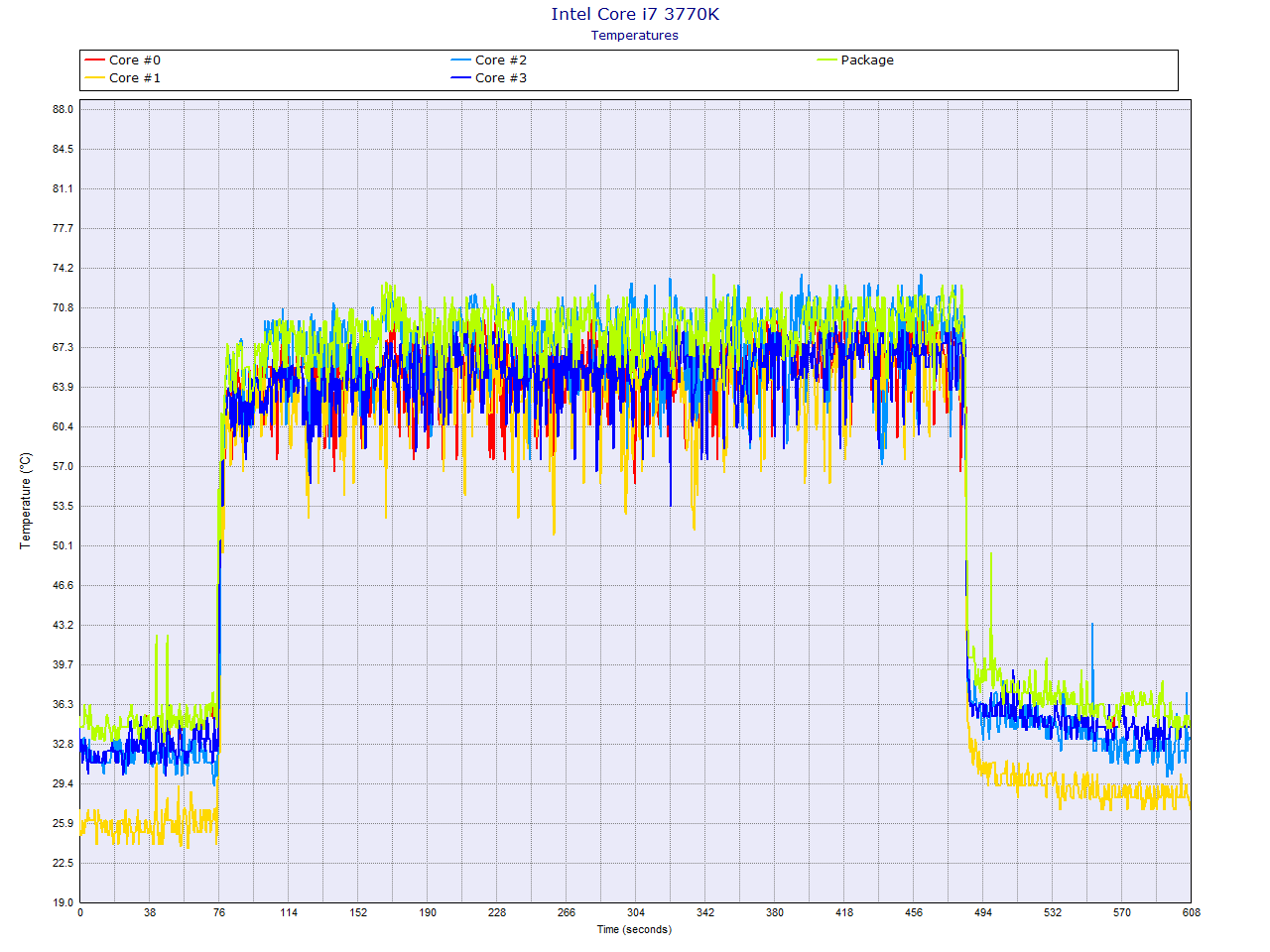Click the 456 time axis tick label
The width and height of the screenshot is (1270, 952).
coord(914,913)
